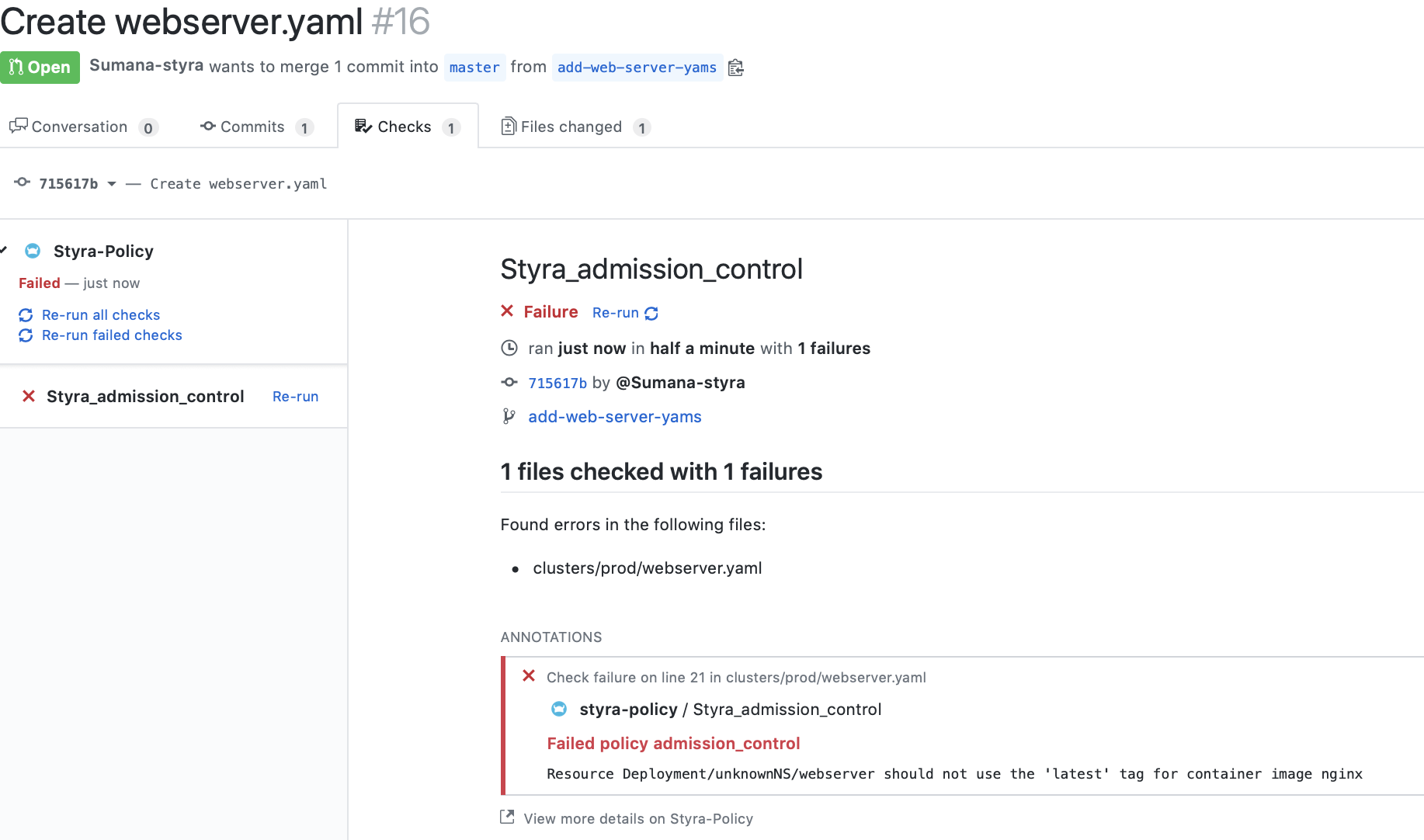Open commit 715617b link in check details
The height and width of the screenshot is (840, 1424).
point(557,383)
